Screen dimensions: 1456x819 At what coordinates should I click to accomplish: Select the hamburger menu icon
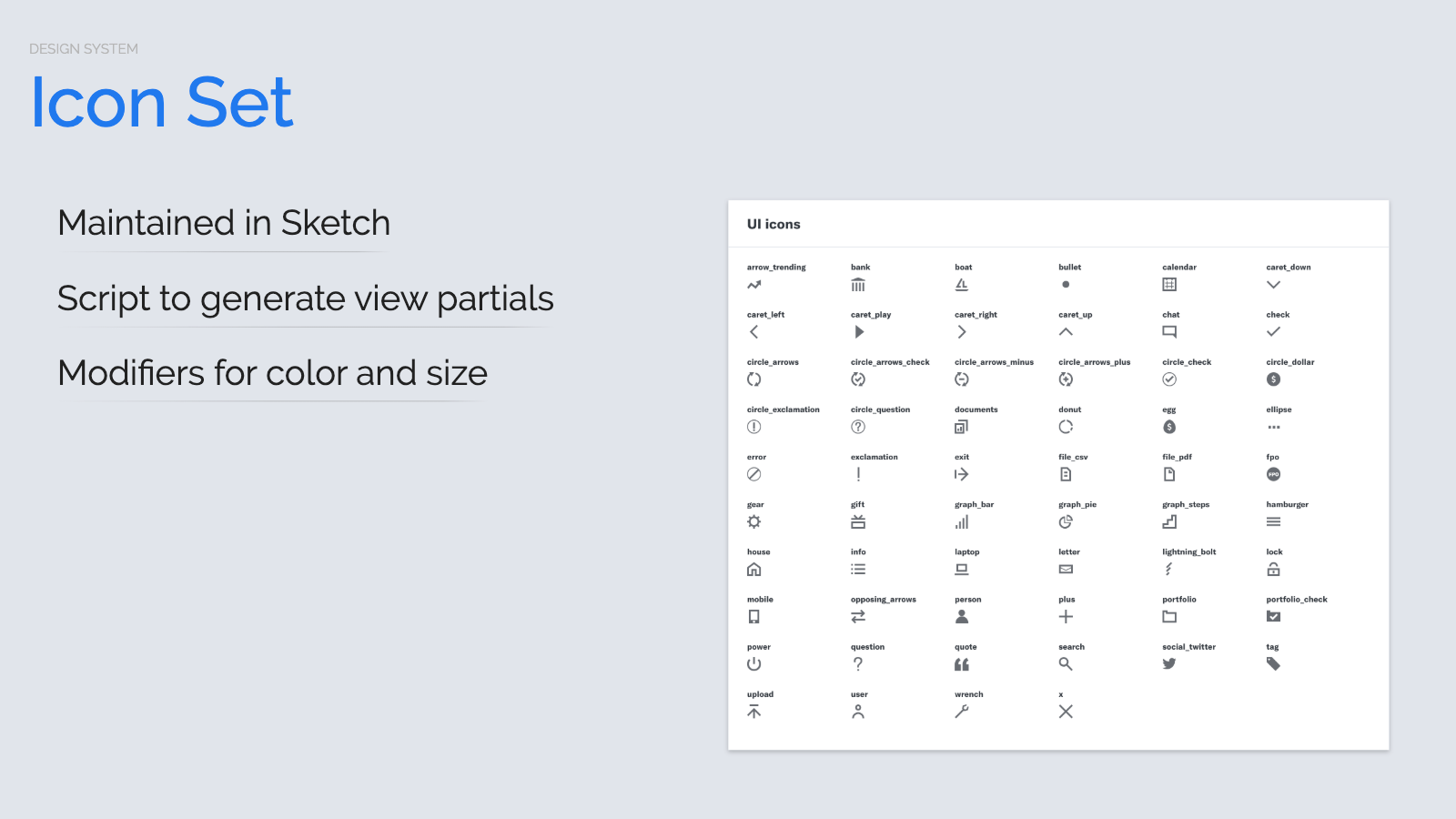click(x=1273, y=521)
